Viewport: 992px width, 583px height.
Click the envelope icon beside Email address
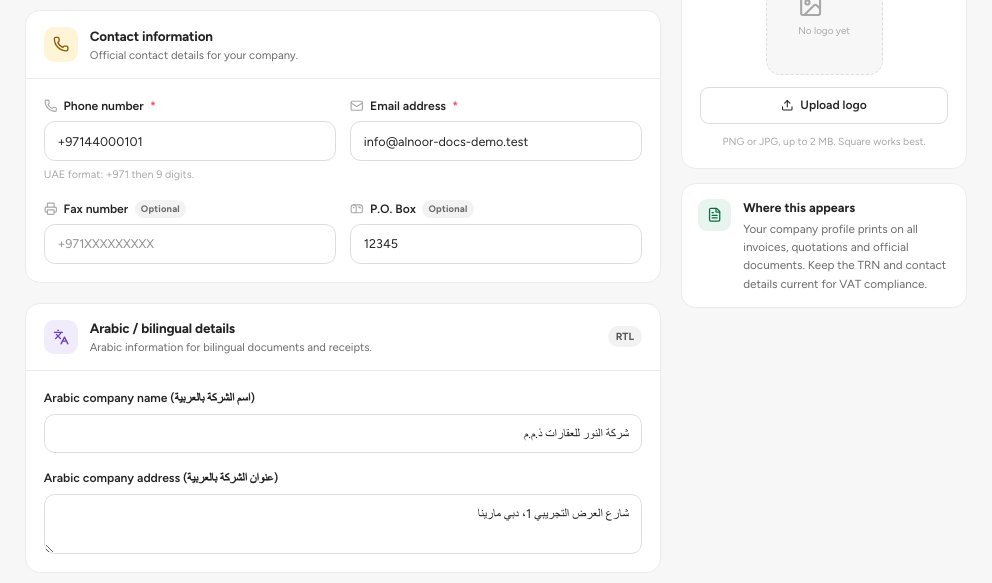[357, 106]
